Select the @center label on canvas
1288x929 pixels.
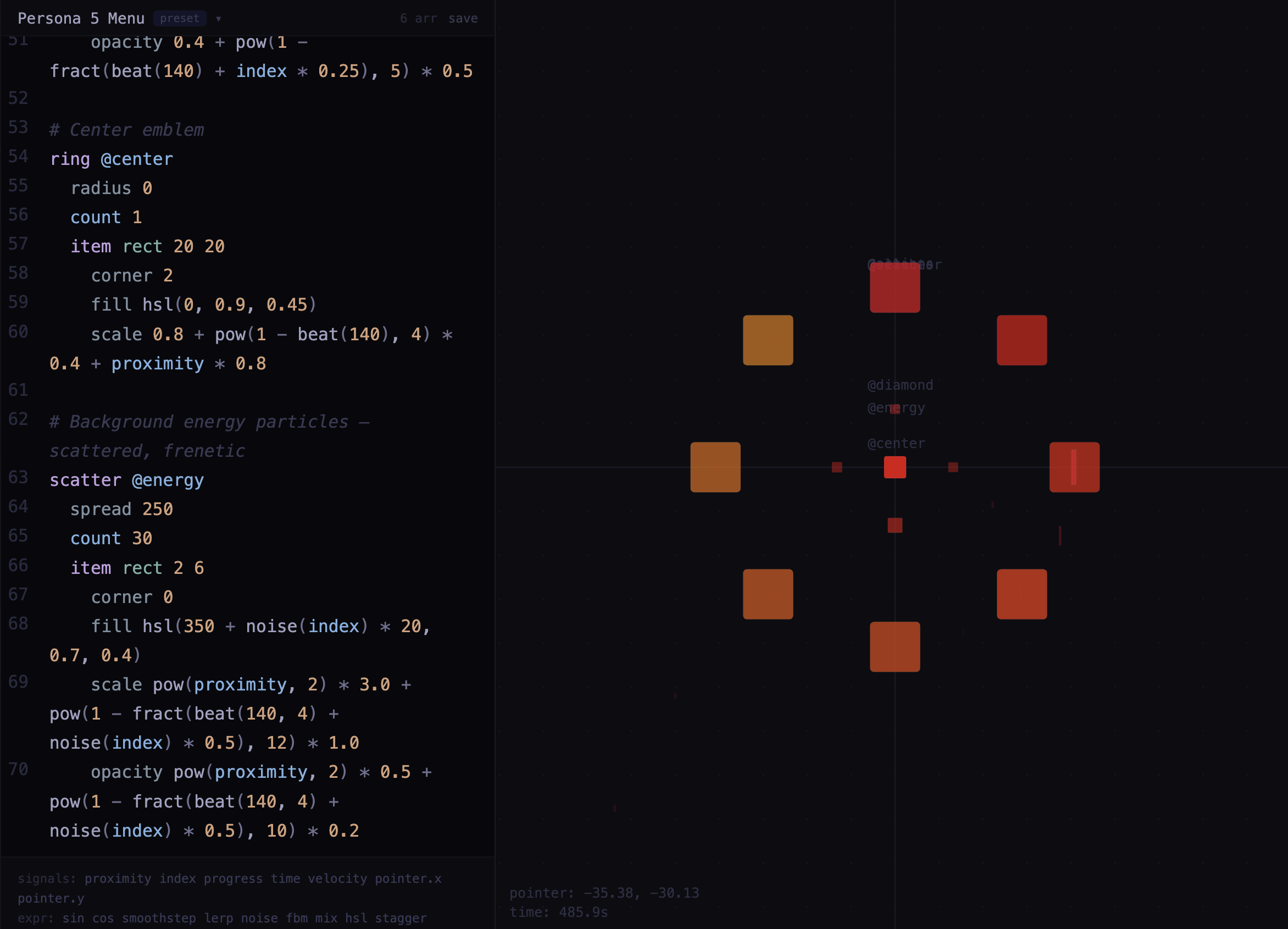[x=896, y=443]
